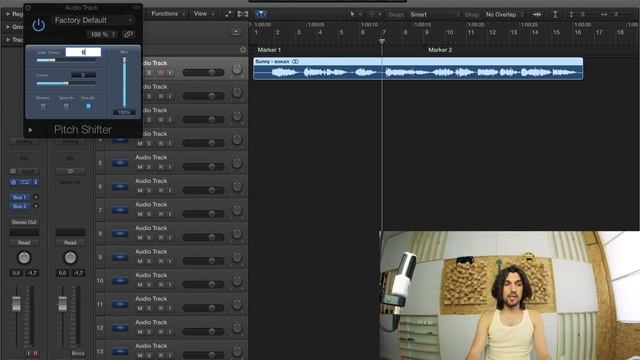Click the round icon beside Bus 1 send
This screenshot has width=640, height=360.
(x=36, y=197)
